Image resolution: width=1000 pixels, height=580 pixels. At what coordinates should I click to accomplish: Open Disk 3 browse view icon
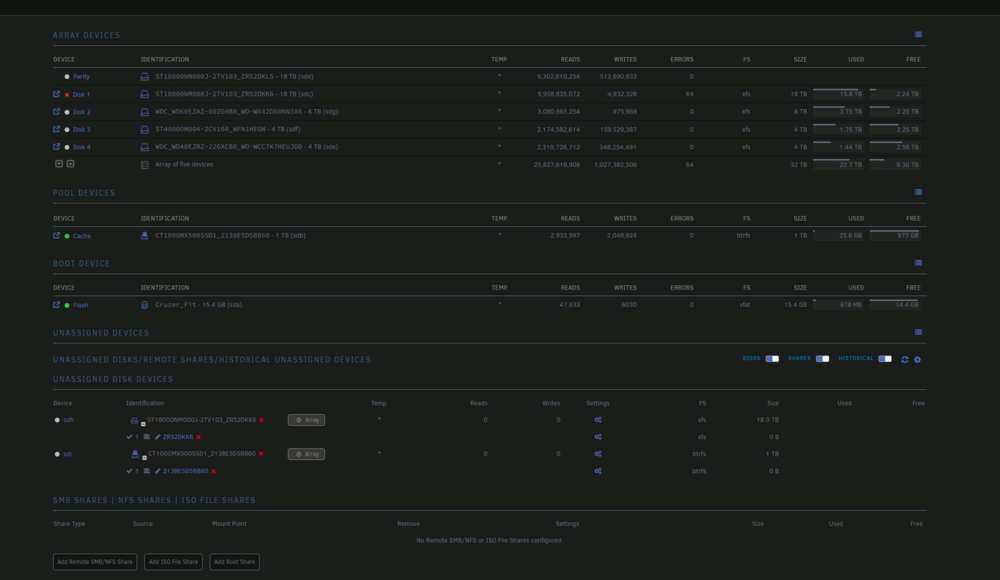pos(56,129)
